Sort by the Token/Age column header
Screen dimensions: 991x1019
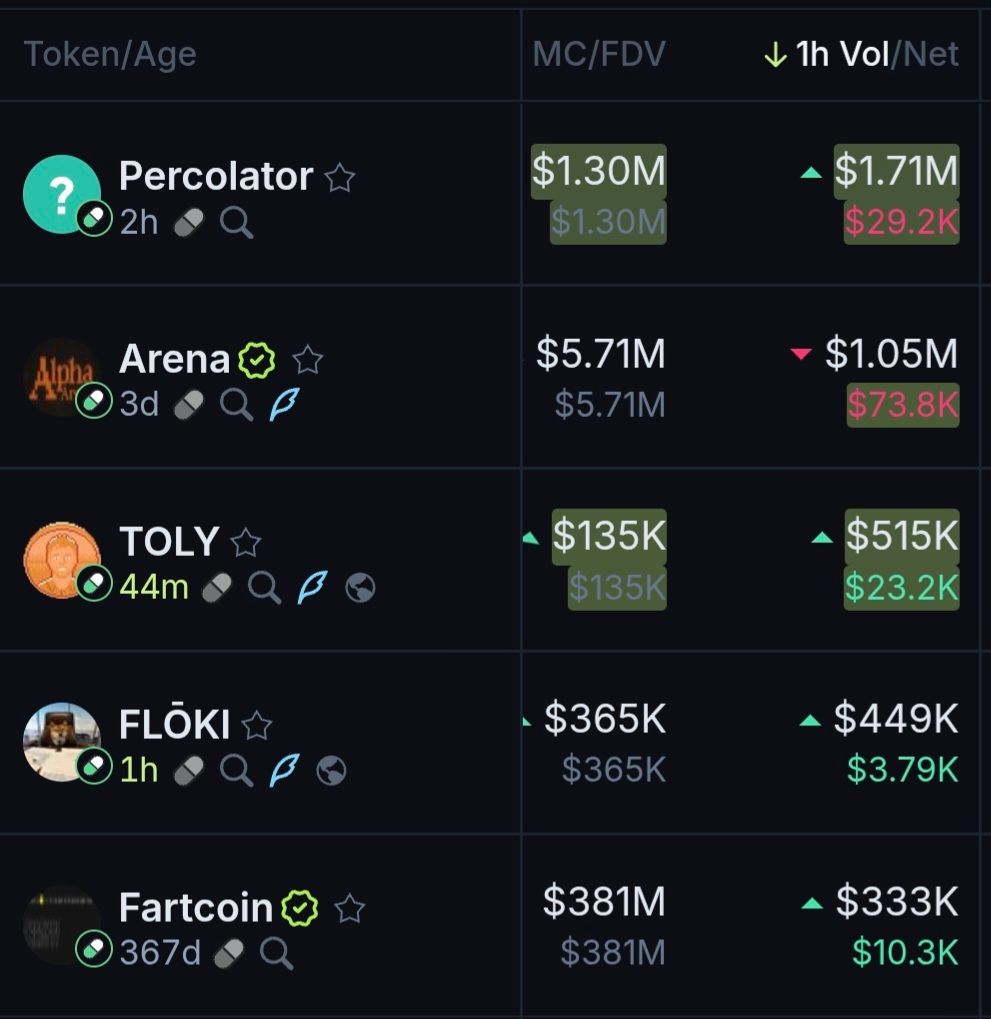coord(110,55)
